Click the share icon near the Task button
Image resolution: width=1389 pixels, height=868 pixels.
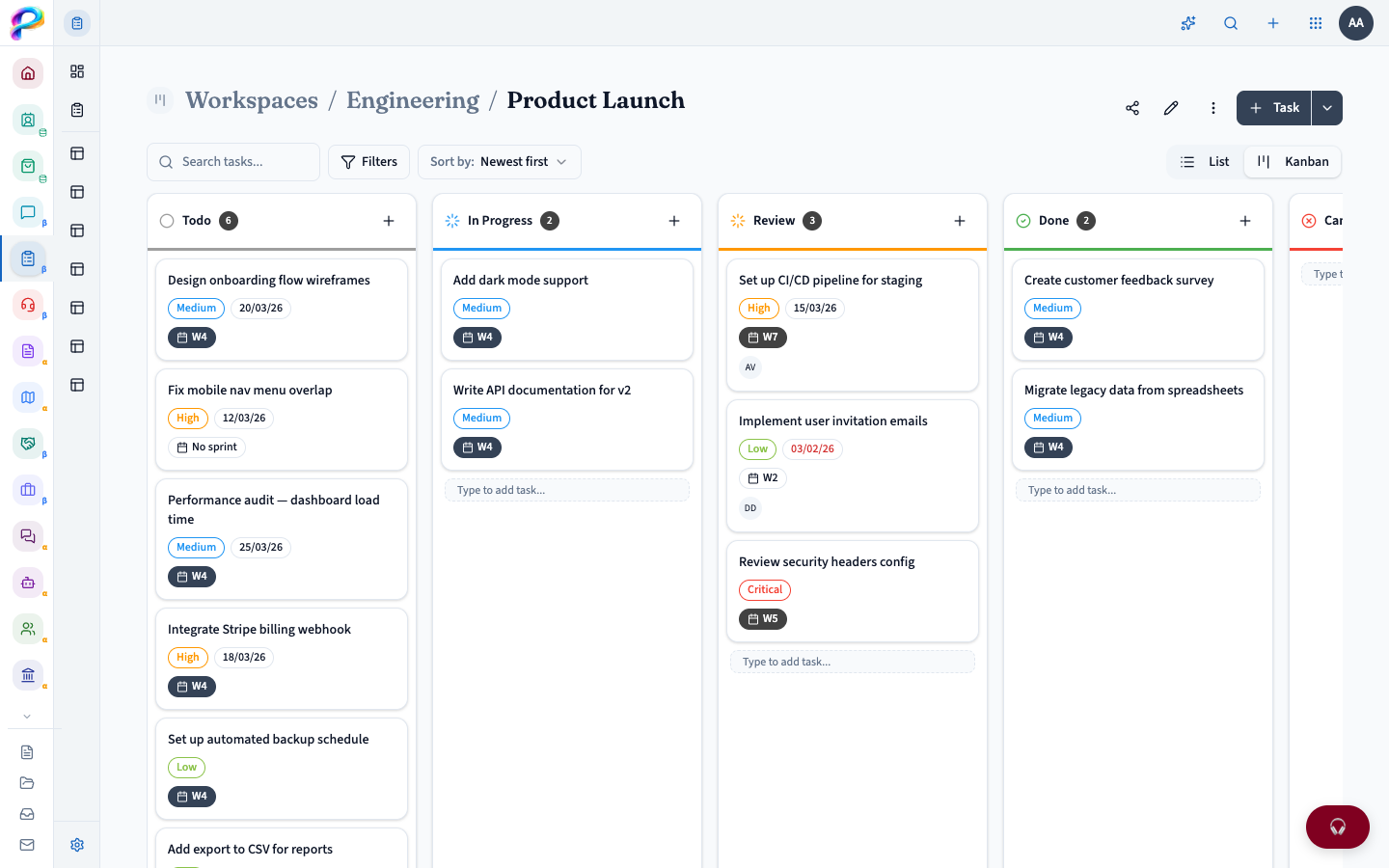coord(1131,108)
